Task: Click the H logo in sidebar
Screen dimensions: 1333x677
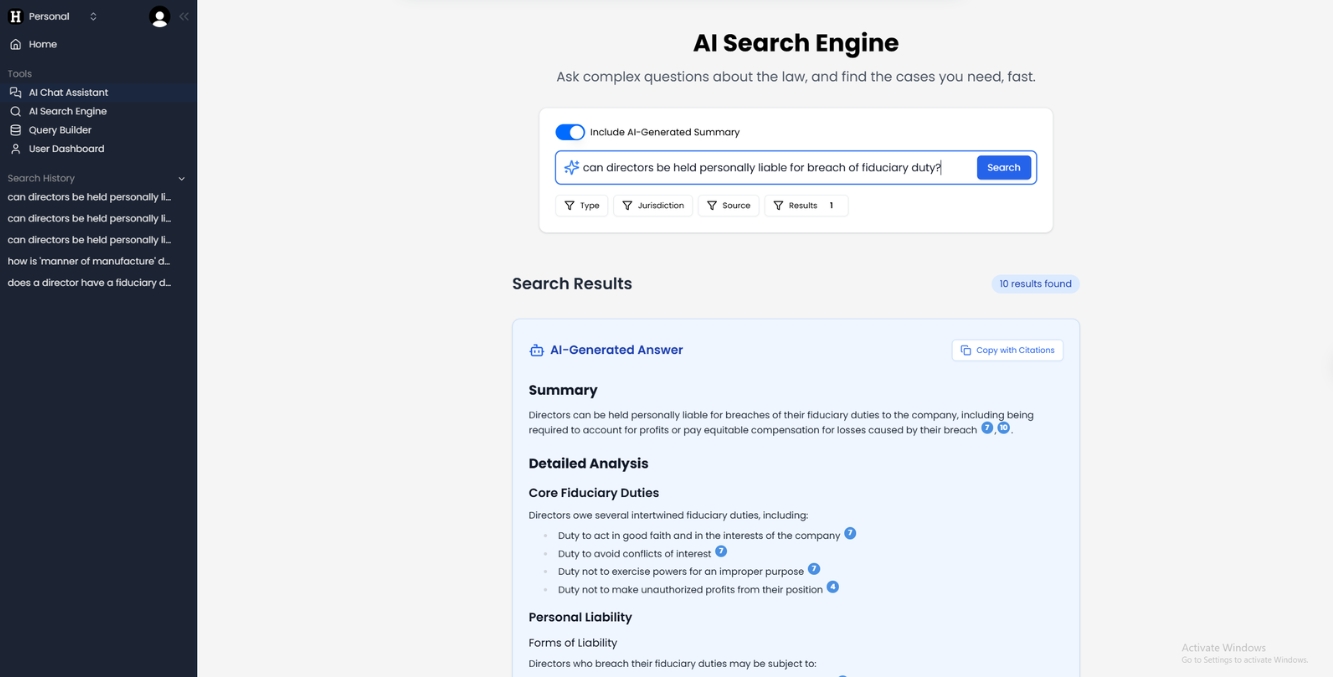Action: (15, 16)
